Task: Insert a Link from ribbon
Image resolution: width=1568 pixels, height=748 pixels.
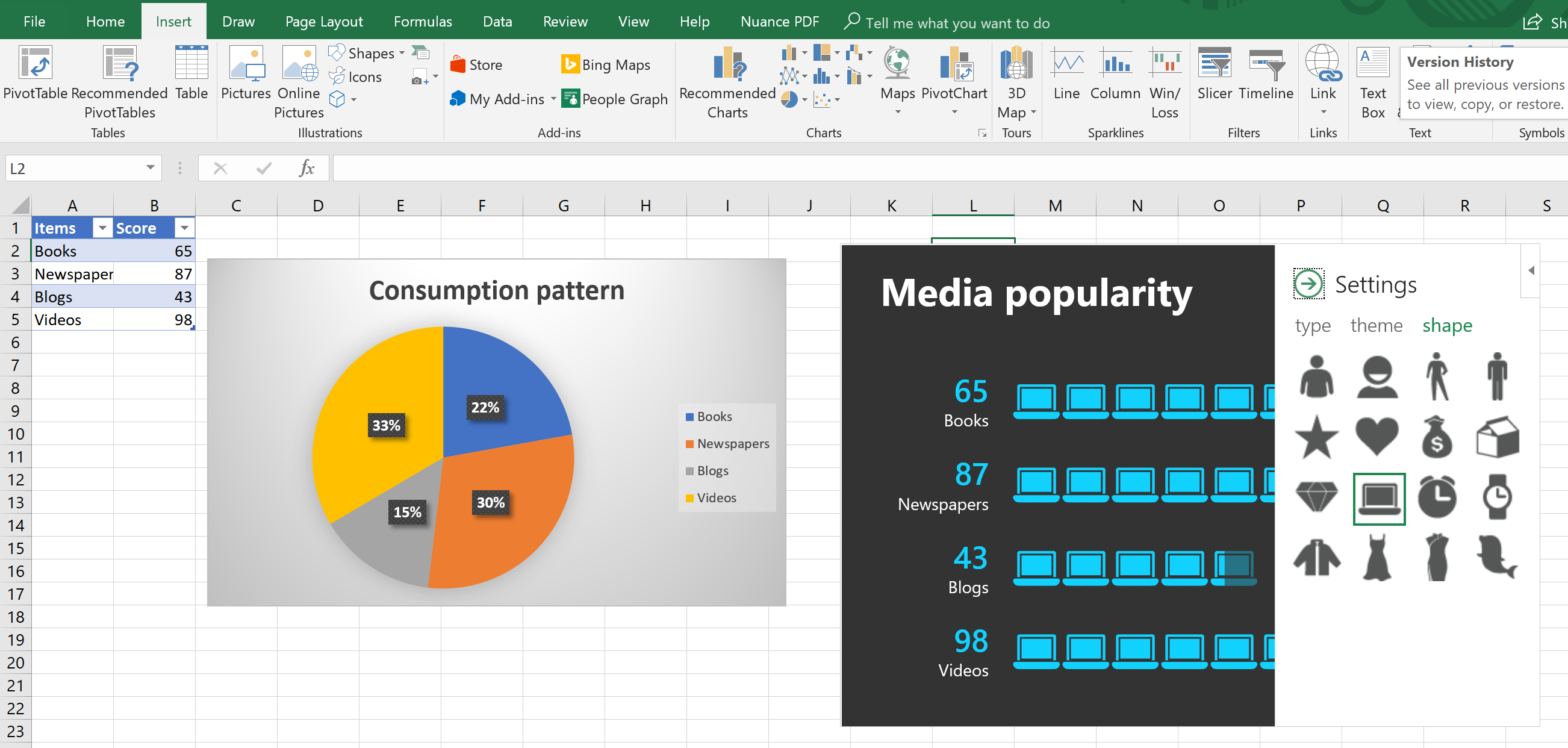Action: [1323, 79]
